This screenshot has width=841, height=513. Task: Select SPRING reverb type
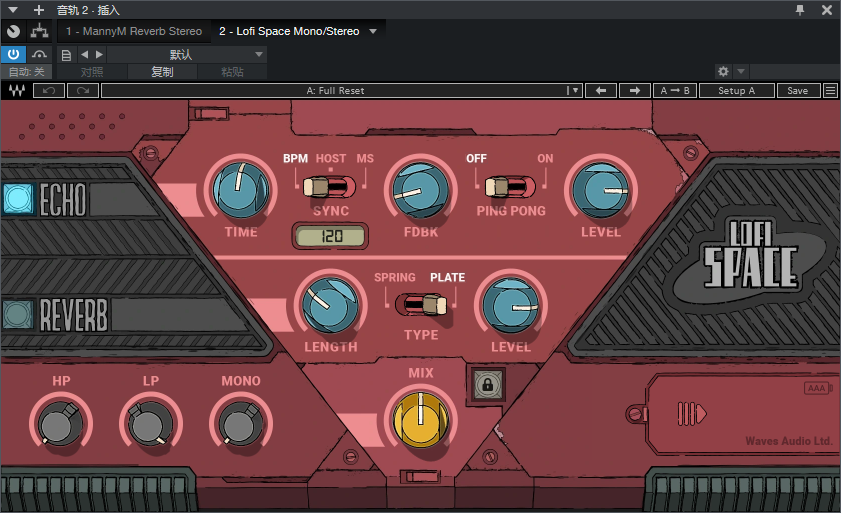[x=395, y=277]
